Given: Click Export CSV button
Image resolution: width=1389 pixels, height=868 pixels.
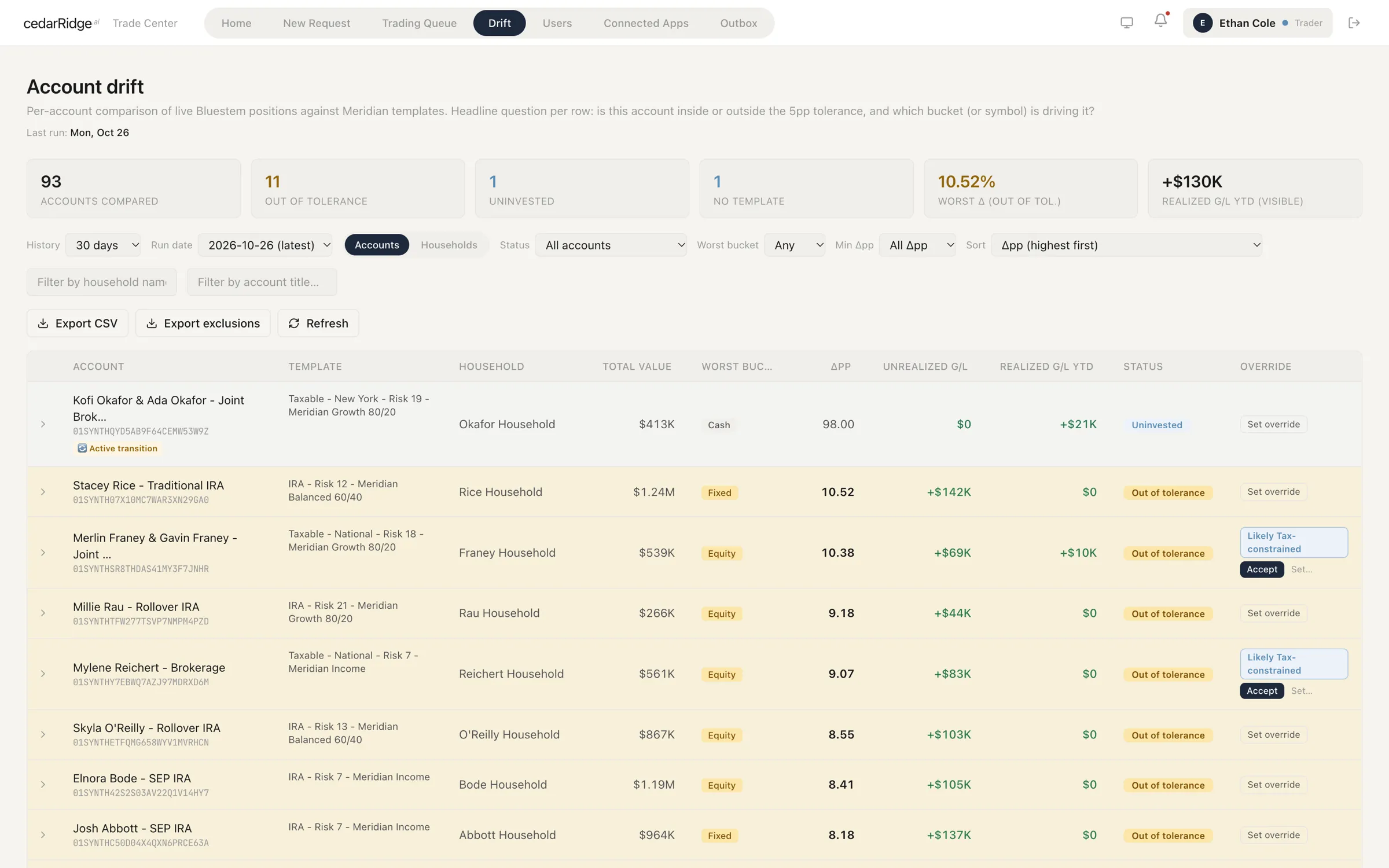Looking at the screenshot, I should (x=78, y=323).
